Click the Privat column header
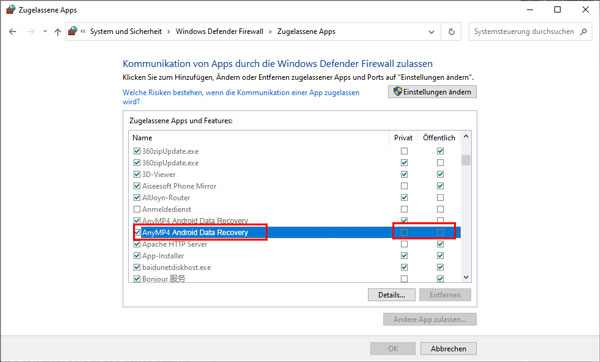Viewport: 600px width, 362px height. (x=403, y=138)
